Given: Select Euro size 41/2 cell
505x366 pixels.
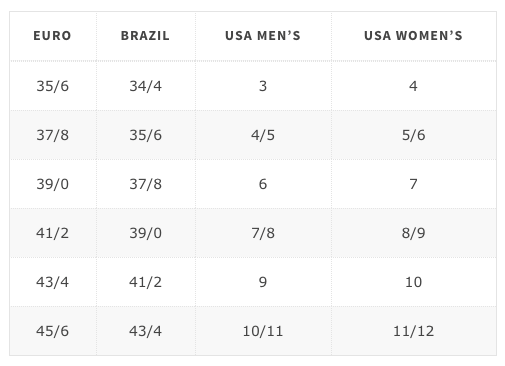Looking at the screenshot, I should (x=53, y=233).
